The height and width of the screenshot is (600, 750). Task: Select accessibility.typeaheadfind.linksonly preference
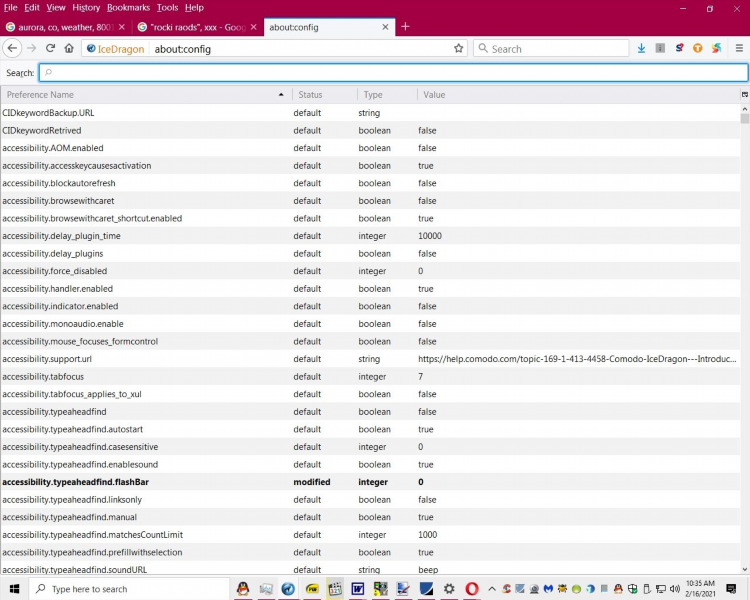[x=370, y=500]
